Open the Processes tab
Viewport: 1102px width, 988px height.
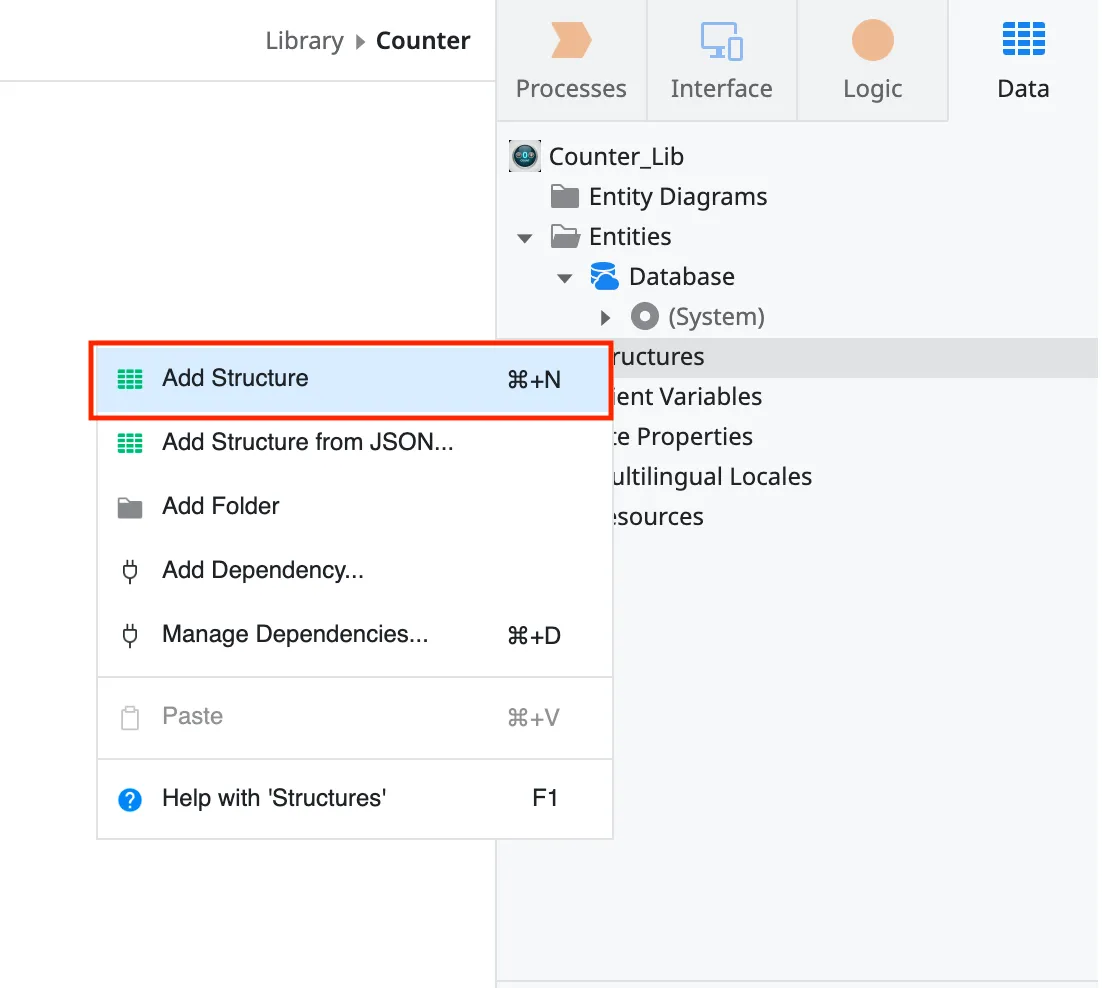571,62
